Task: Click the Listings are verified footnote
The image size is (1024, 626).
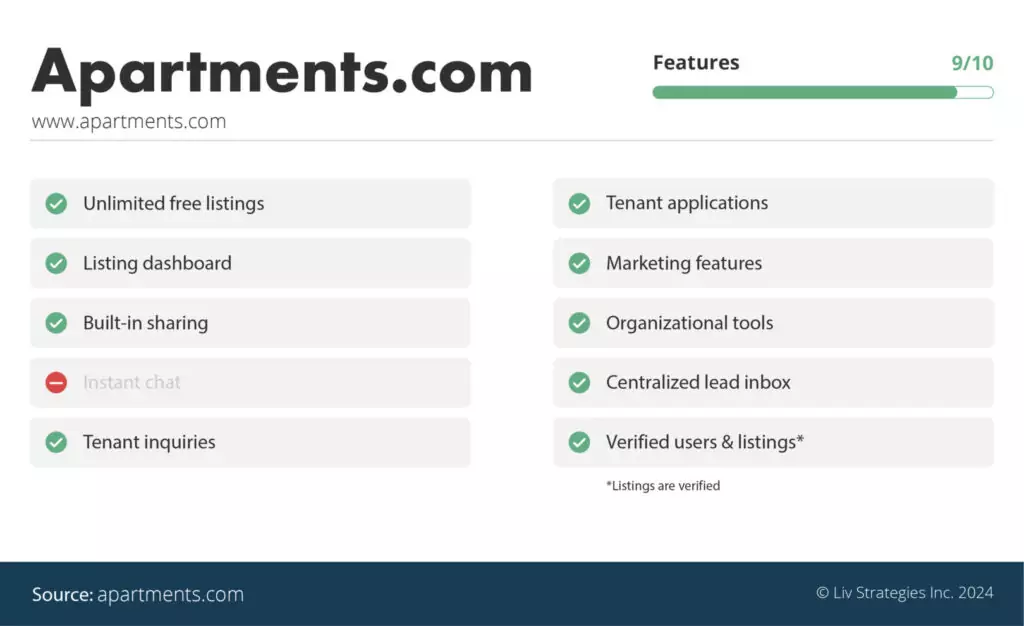Action: pyautogui.click(x=663, y=486)
